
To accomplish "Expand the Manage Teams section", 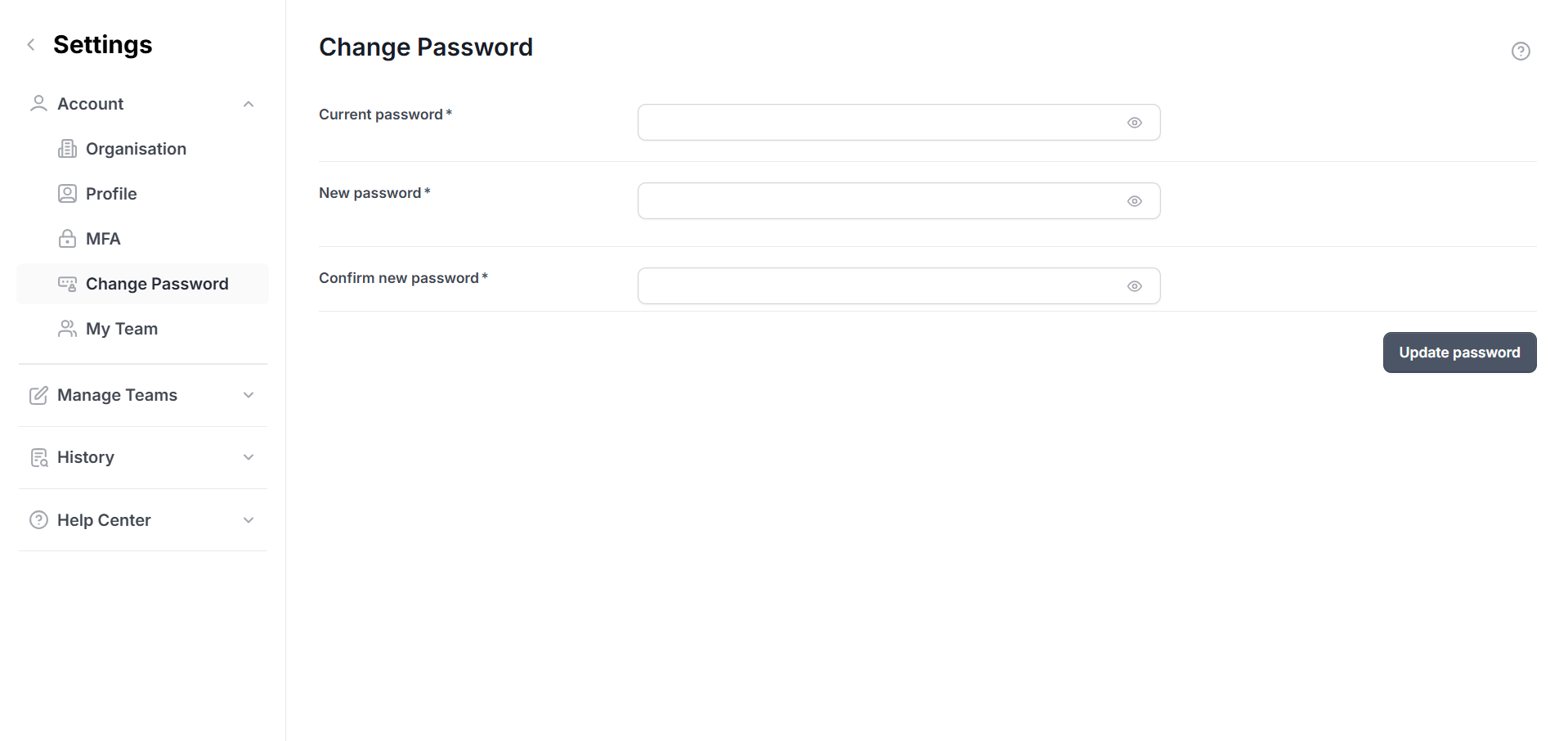I will point(249,396).
